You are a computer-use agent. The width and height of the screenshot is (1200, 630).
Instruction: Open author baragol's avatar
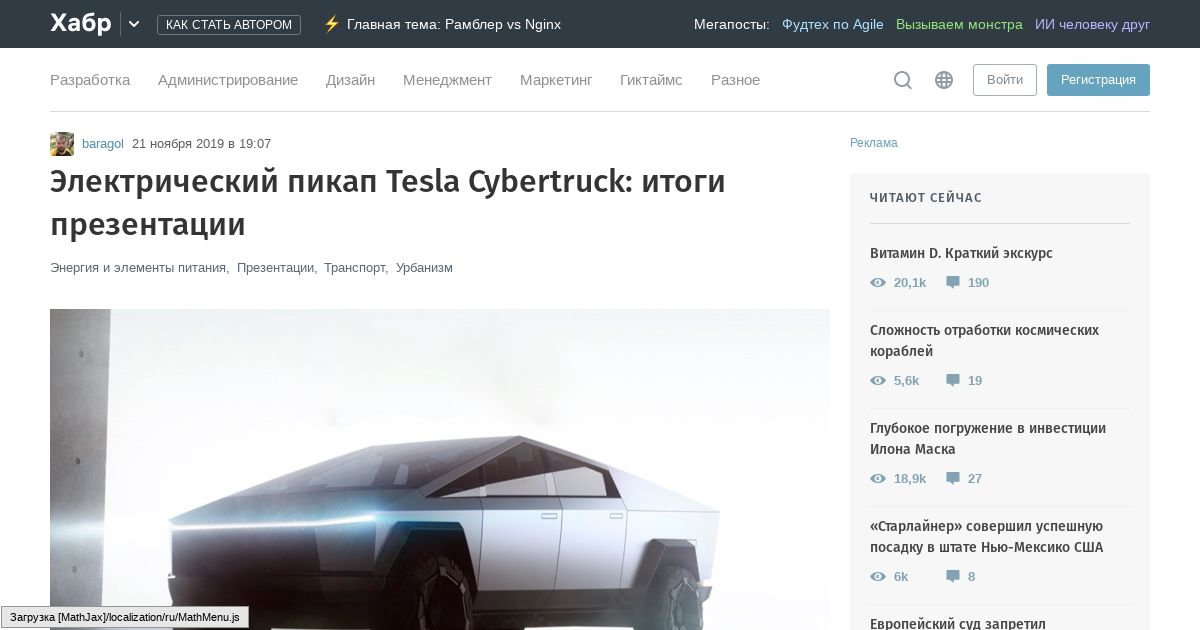[62, 144]
